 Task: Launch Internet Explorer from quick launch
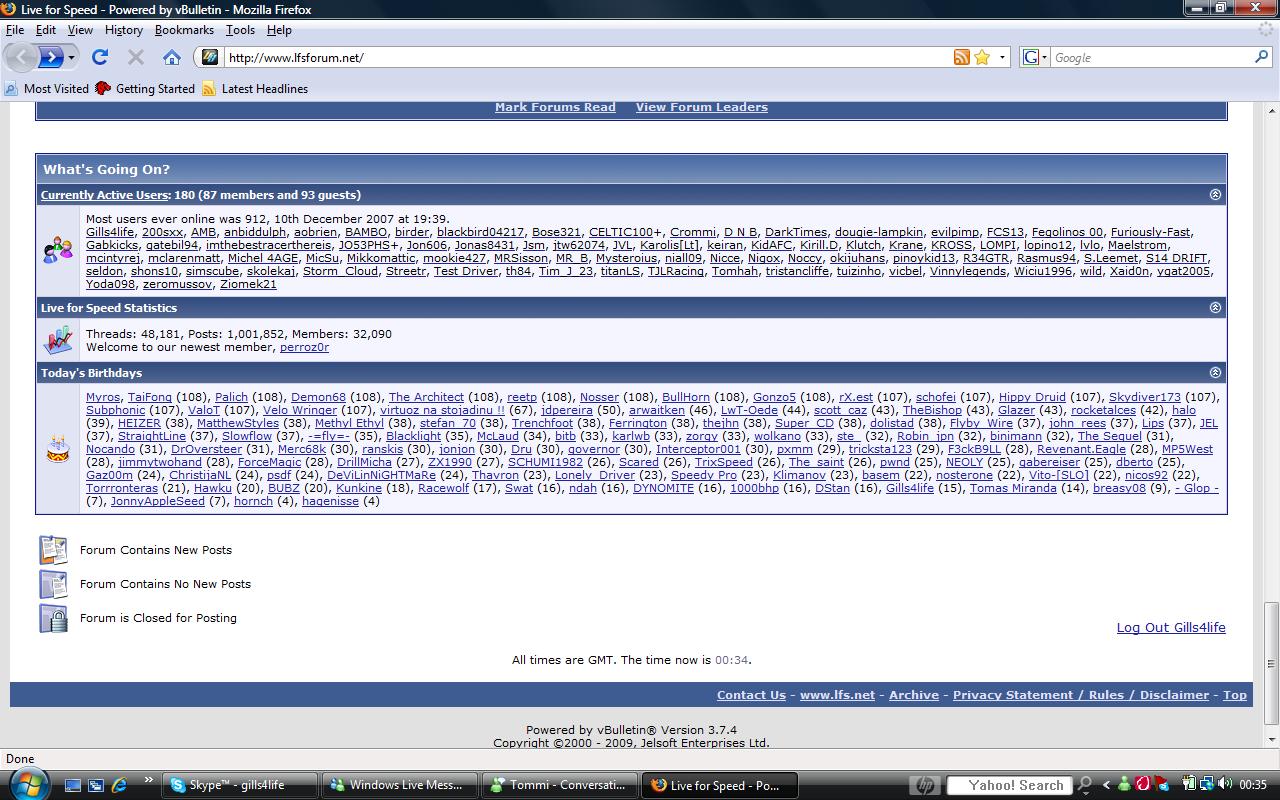120,785
